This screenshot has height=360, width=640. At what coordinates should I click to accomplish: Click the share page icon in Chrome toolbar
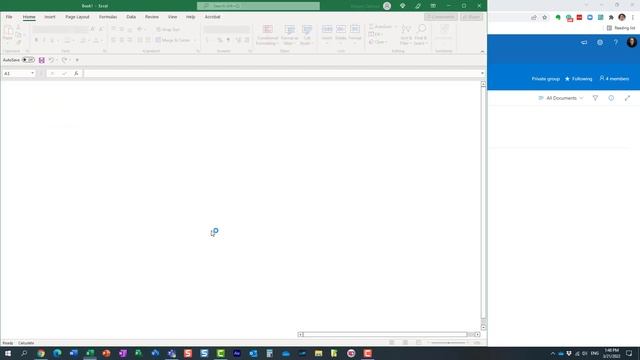coord(534,18)
